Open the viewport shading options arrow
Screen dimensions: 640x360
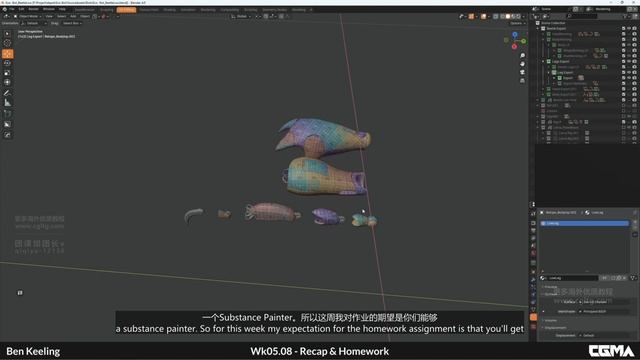pos(524,16)
